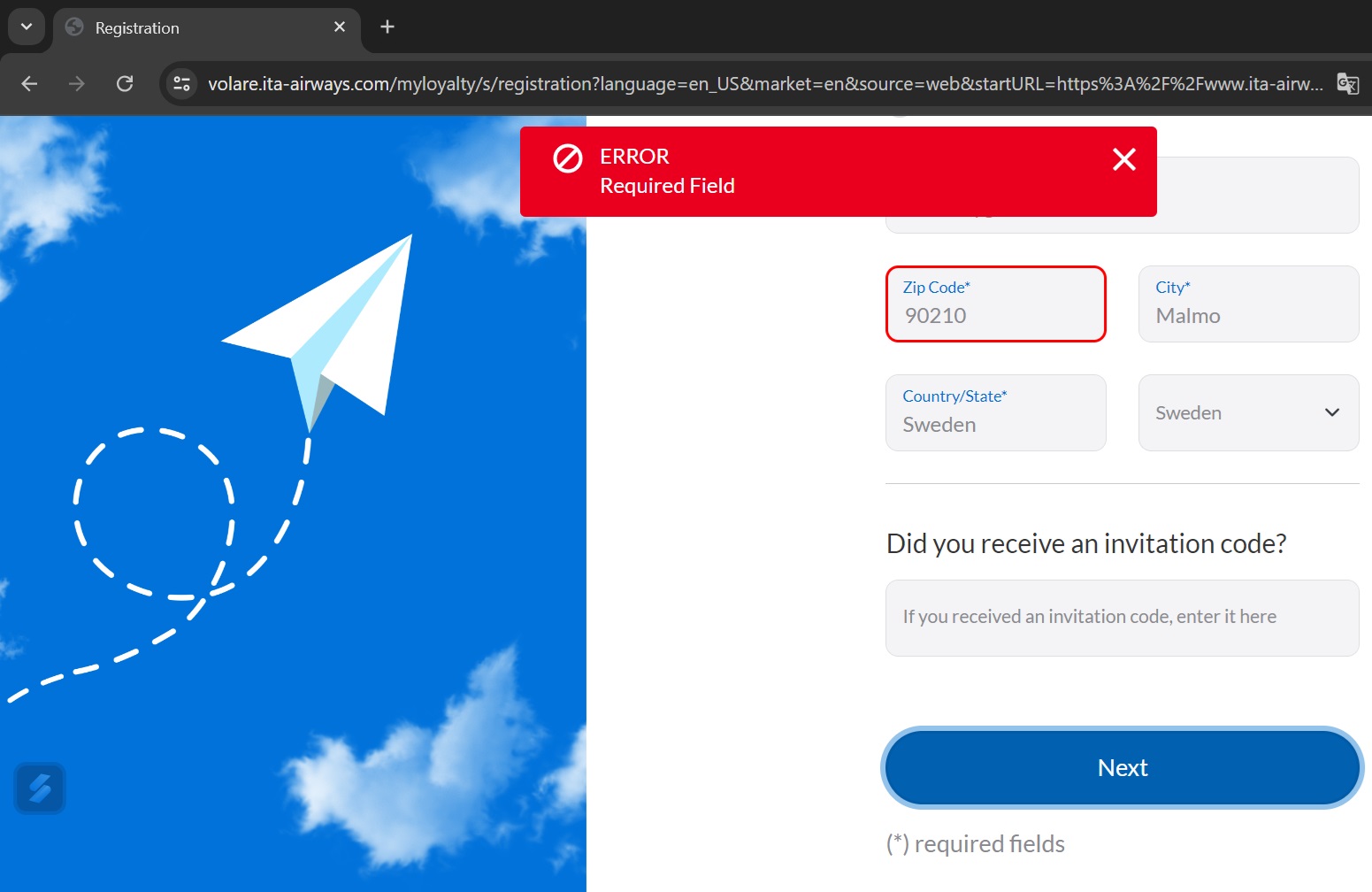Focus the browser URL address bar
Image resolution: width=1372 pixels, height=892 pixels.
[x=761, y=84]
